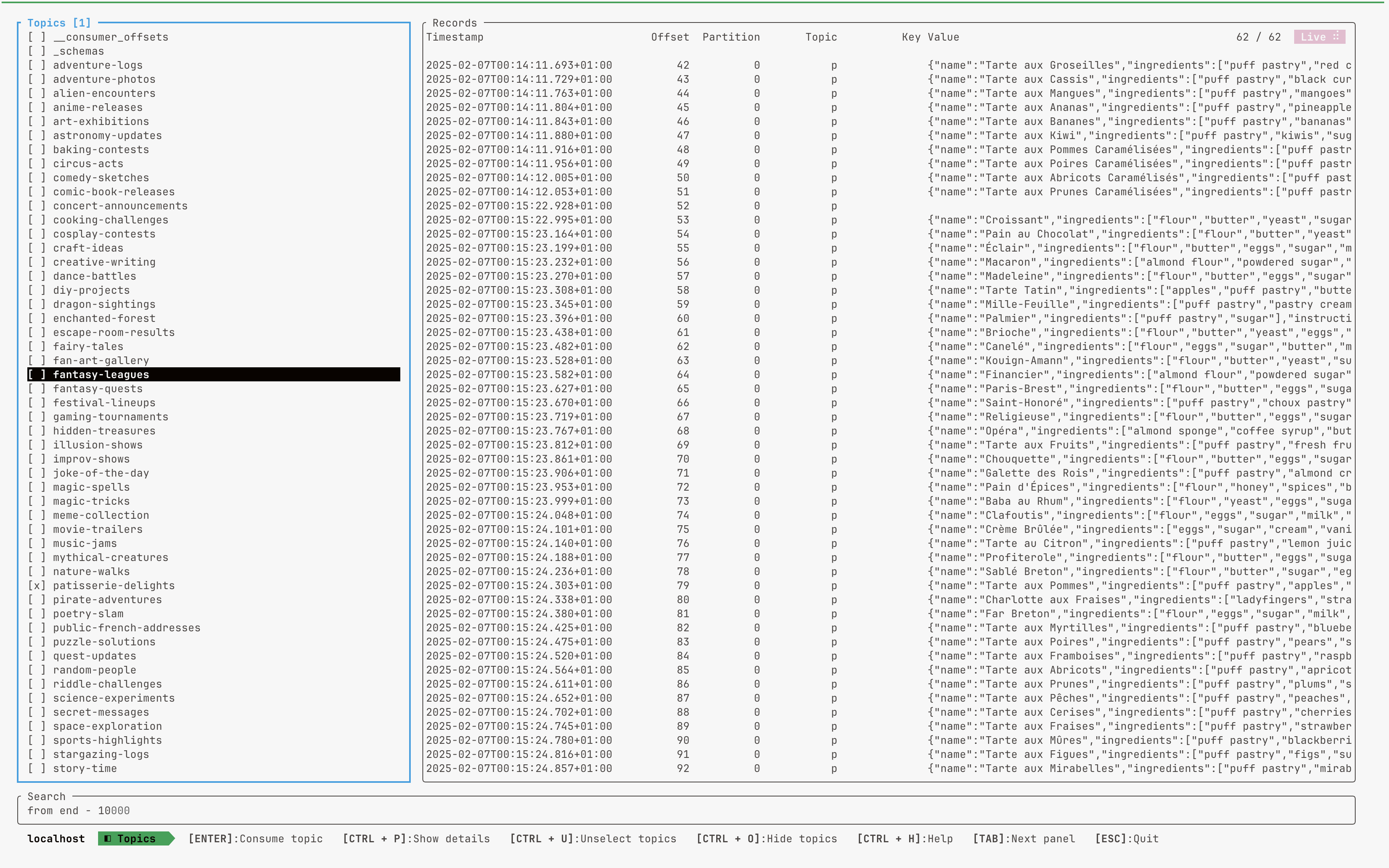The height and width of the screenshot is (868, 1389).
Task: Select the Galette des Rois record
Action: pos(889,473)
